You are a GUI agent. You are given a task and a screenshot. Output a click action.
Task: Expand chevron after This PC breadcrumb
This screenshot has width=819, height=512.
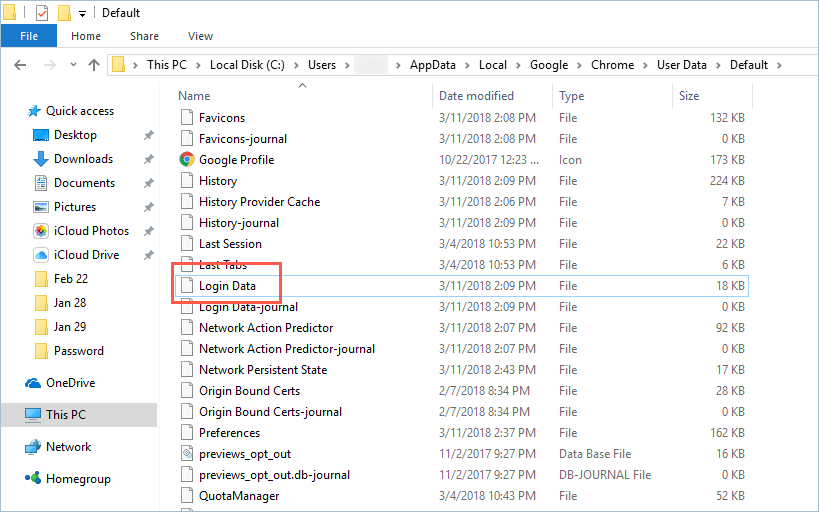(198, 65)
